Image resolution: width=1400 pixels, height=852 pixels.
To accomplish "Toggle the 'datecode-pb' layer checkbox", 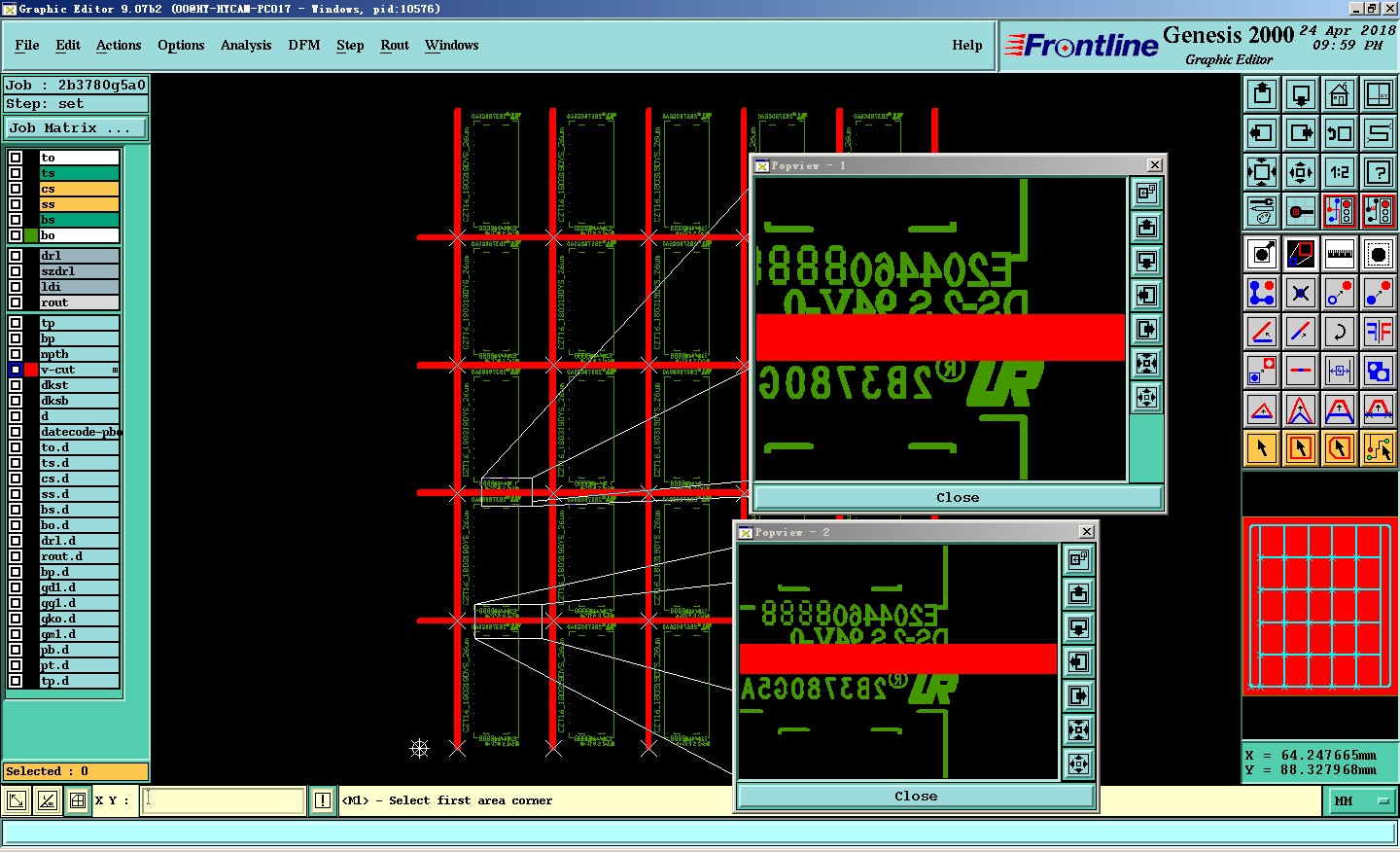I will point(16,432).
